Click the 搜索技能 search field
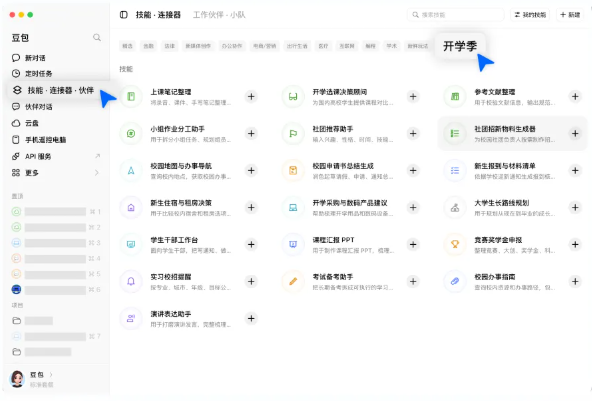Image resolution: width=592 pixels, height=401 pixels. click(455, 15)
